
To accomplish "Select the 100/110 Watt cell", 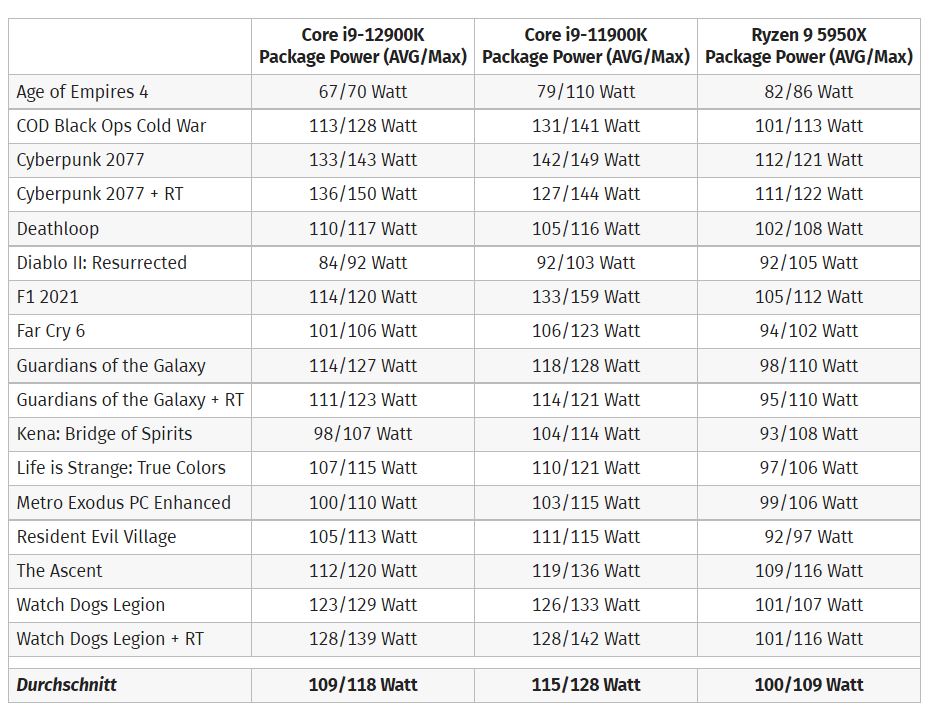I will pos(363,503).
